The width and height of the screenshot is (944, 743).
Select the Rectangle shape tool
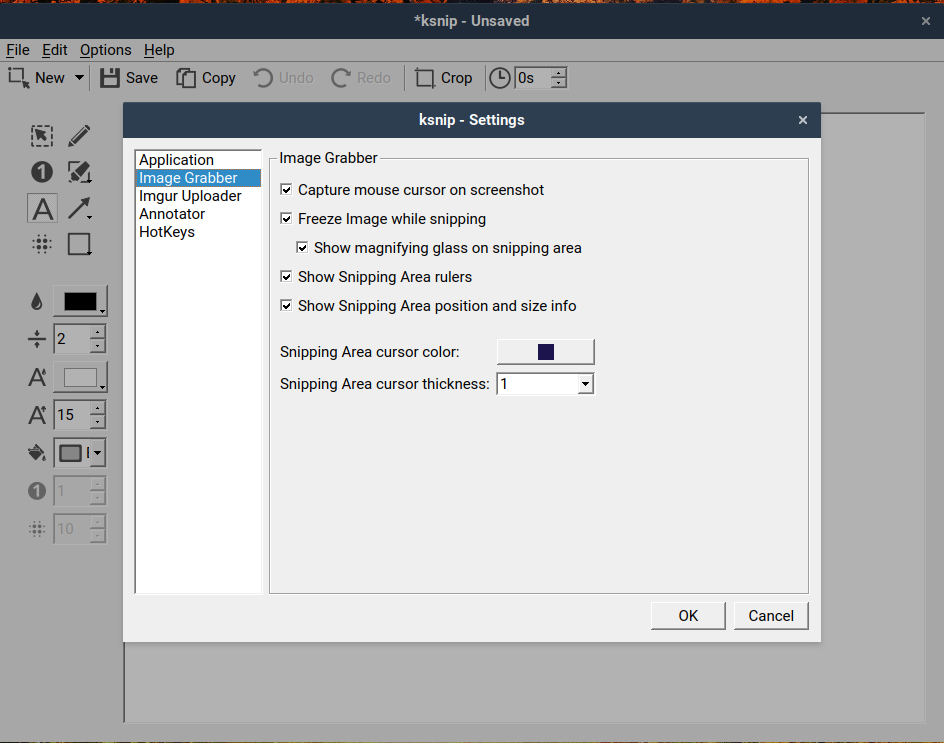[x=79, y=244]
